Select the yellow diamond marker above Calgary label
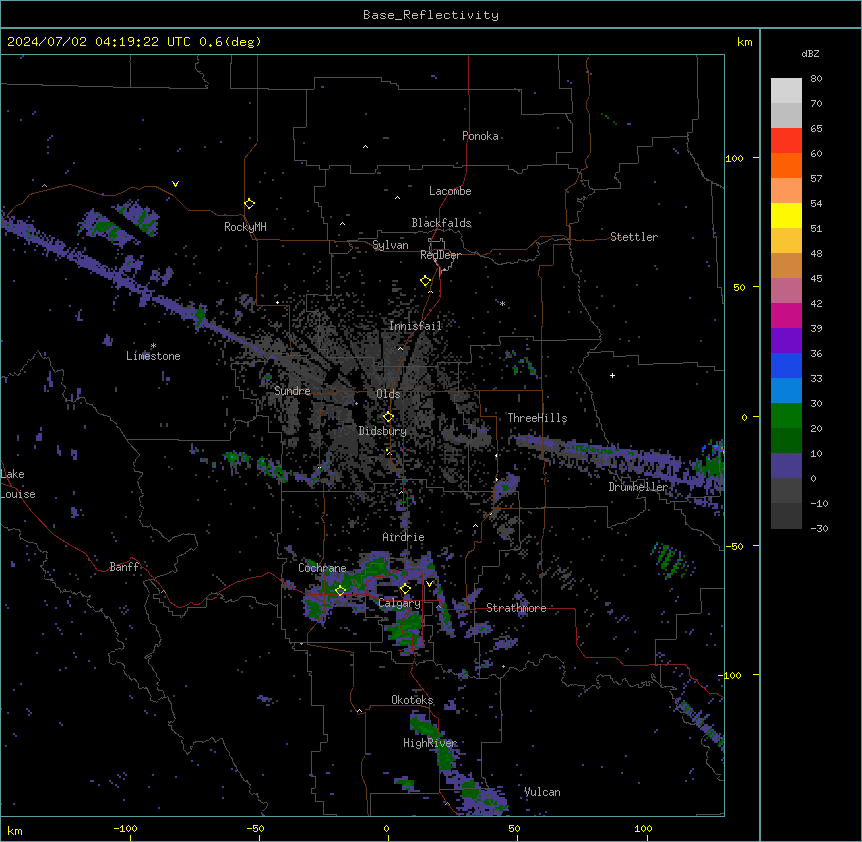This screenshot has width=862, height=842. pos(405,589)
